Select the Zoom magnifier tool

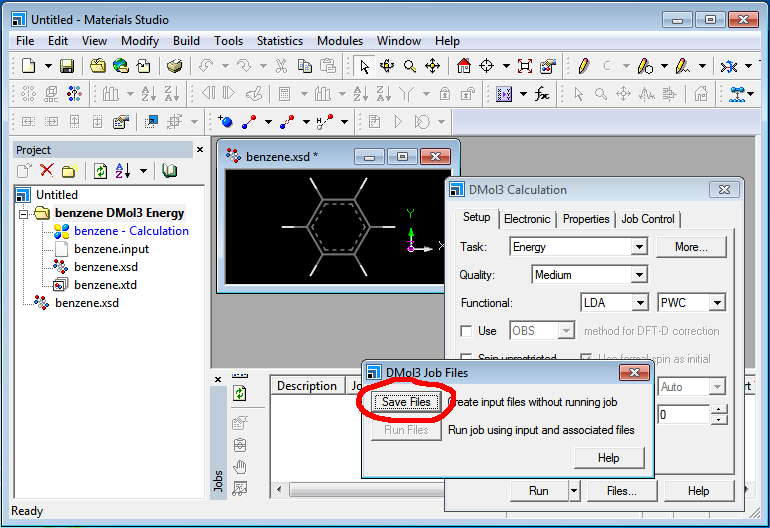pyautogui.click(x=410, y=65)
